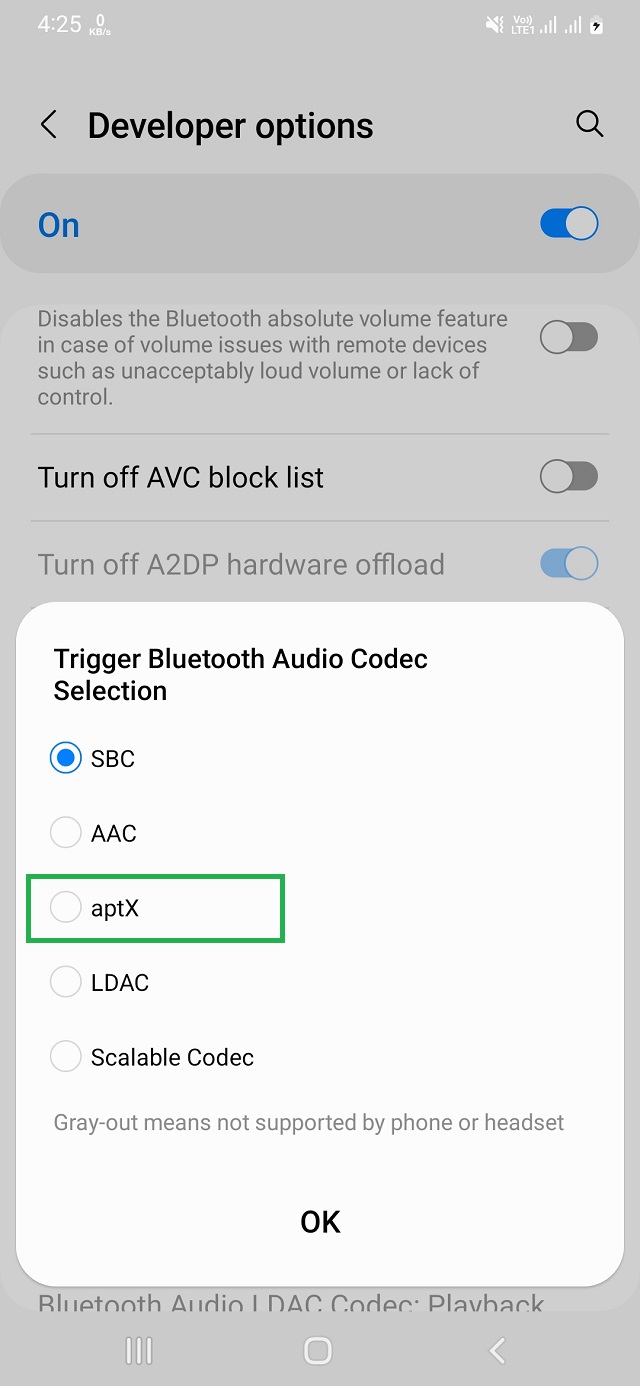This screenshot has width=640, height=1386.
Task: Tap the battery charging status icon
Action: click(x=596, y=25)
